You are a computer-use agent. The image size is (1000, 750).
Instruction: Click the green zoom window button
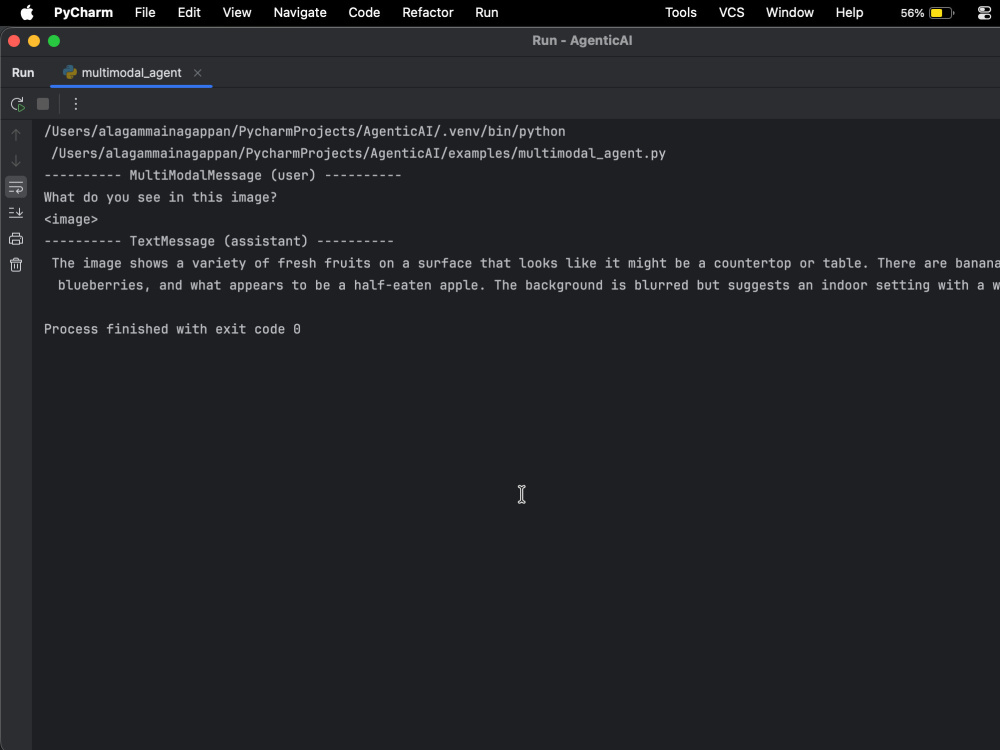point(54,41)
